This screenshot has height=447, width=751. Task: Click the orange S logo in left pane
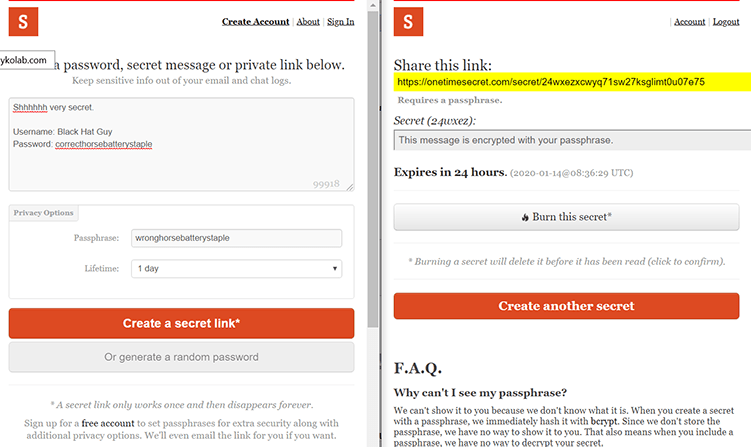tap(23, 22)
